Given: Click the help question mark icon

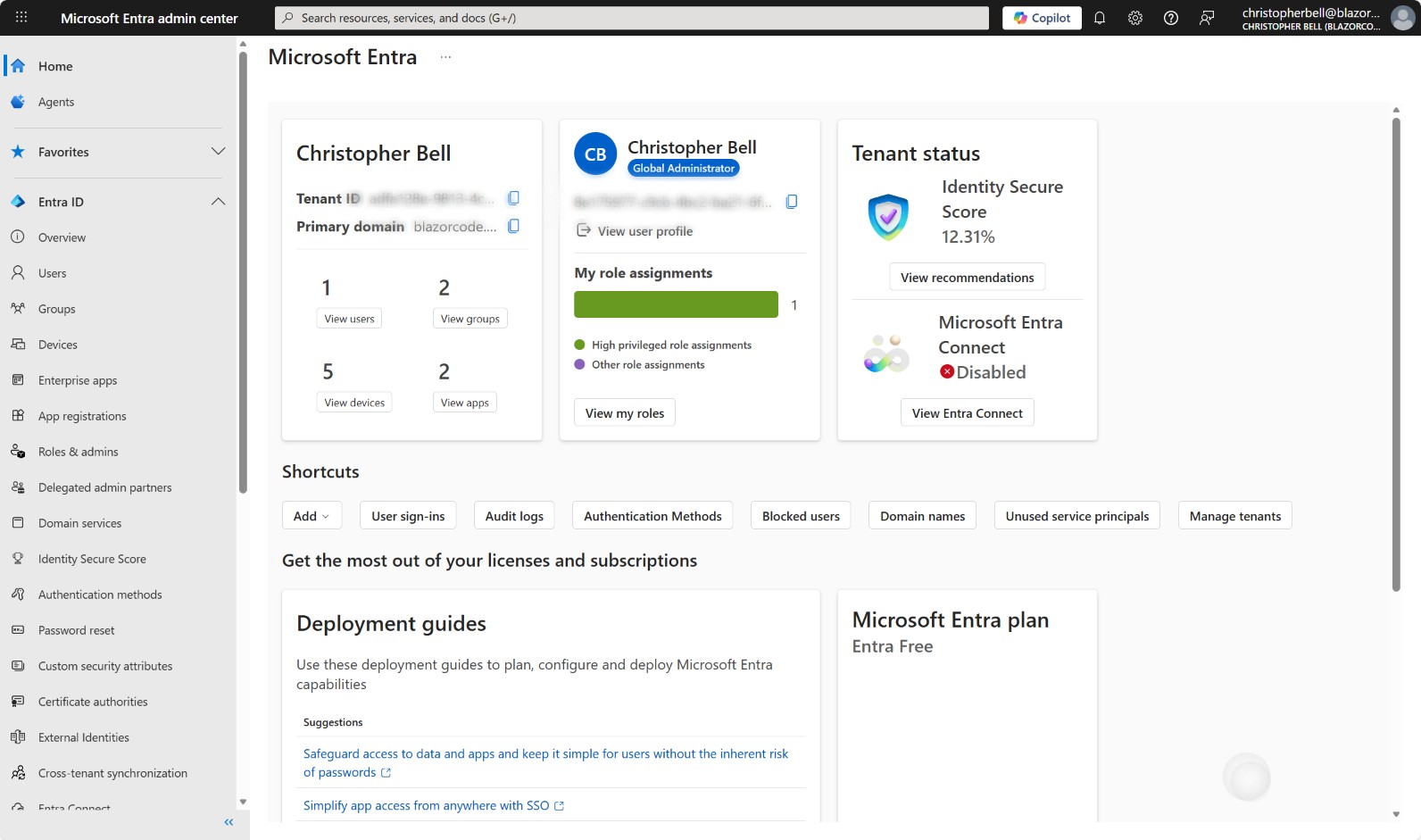Looking at the screenshot, I should (x=1171, y=18).
